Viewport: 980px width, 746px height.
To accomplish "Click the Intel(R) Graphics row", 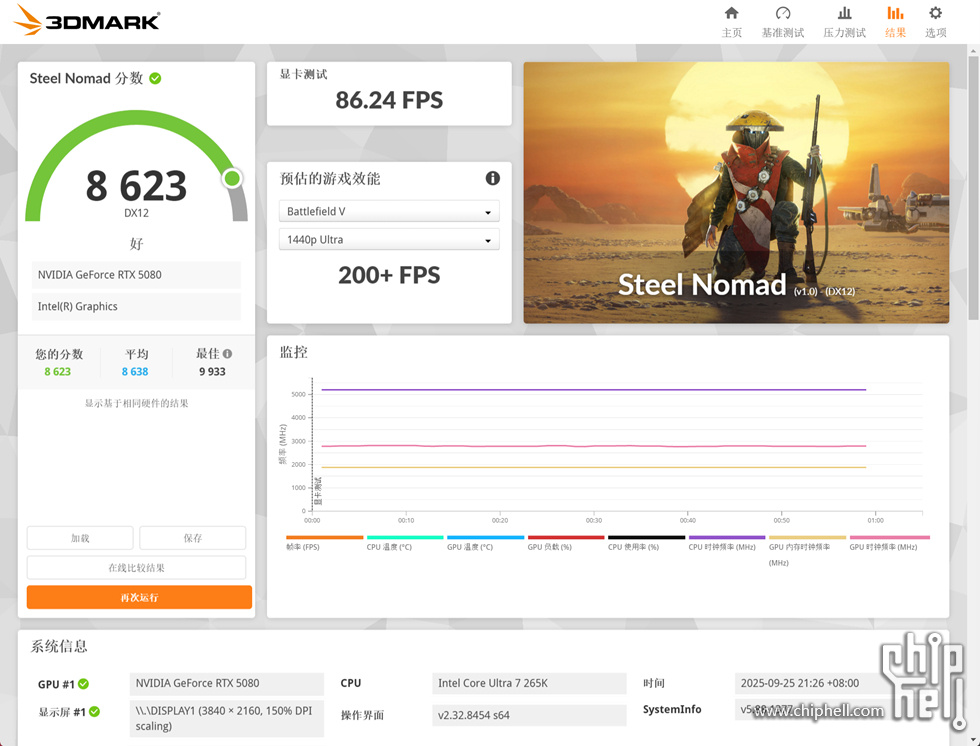I will pos(136,307).
